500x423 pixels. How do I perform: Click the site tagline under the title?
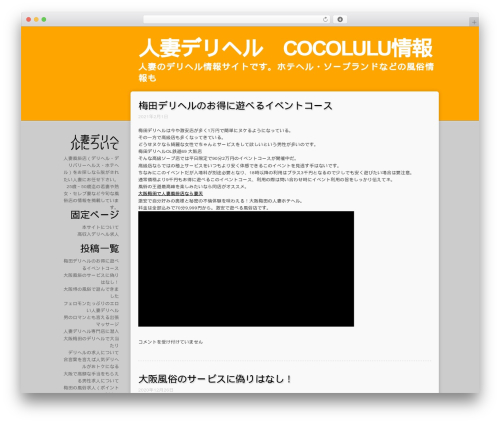coord(286,72)
